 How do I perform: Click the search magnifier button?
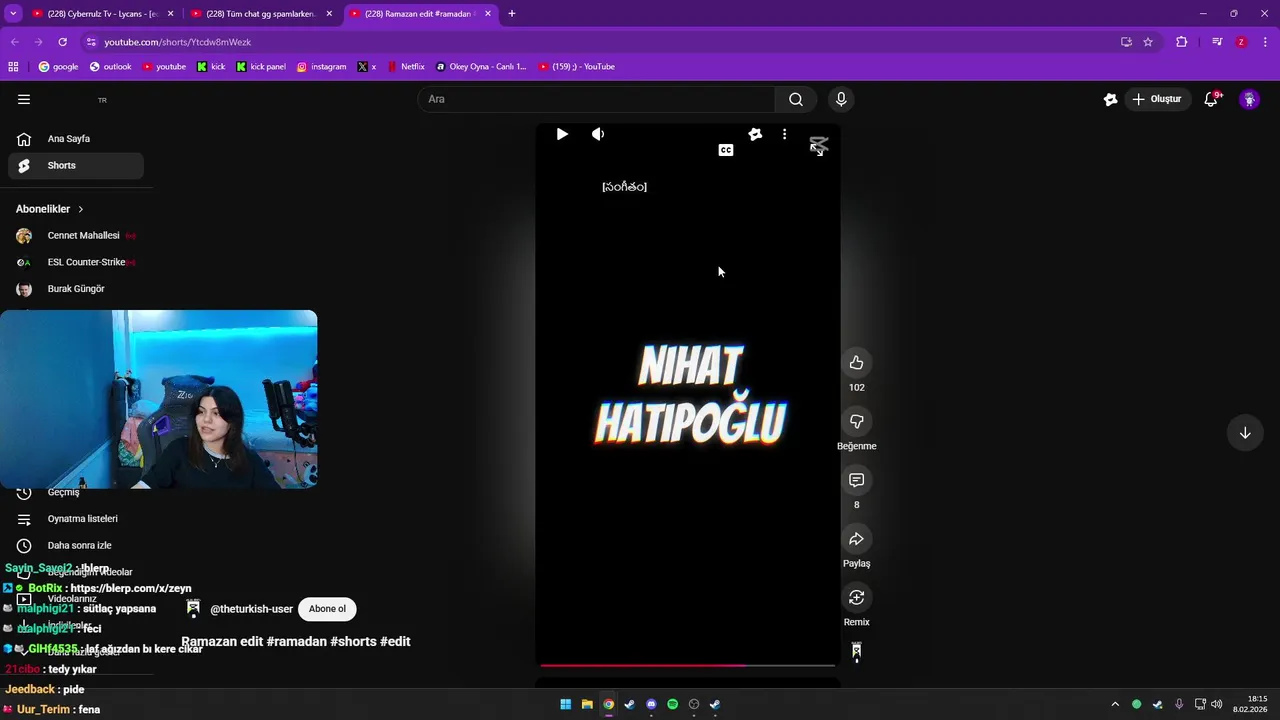tap(796, 99)
